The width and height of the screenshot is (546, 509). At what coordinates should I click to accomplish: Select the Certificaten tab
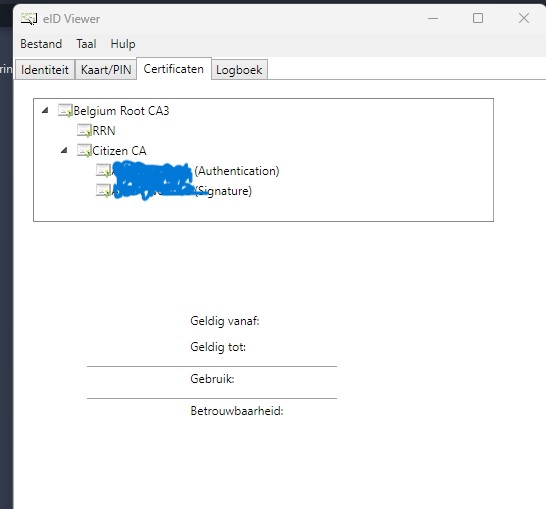pos(174,69)
